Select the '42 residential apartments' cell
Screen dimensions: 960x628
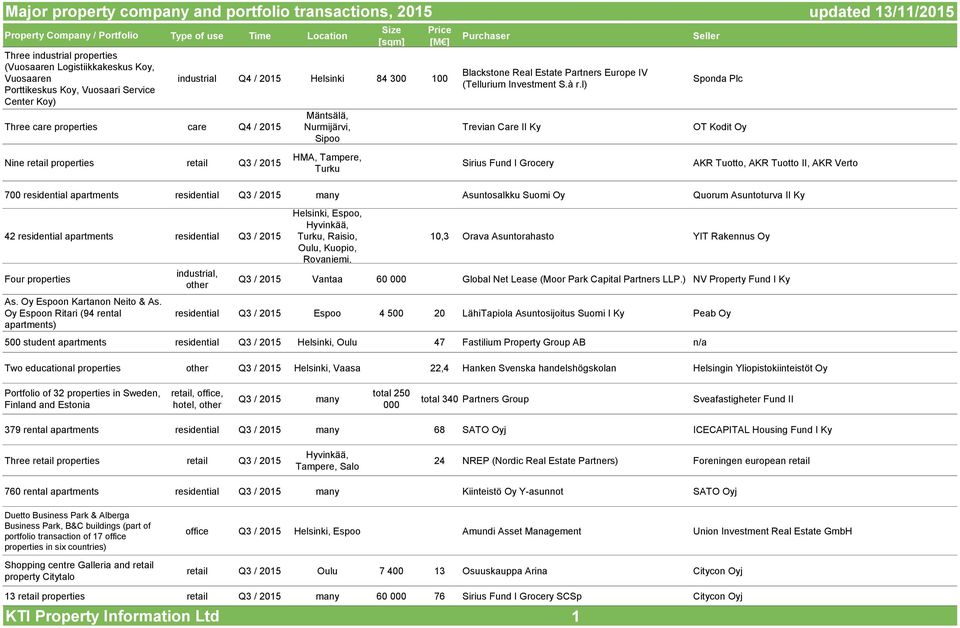pyautogui.click(x=59, y=236)
